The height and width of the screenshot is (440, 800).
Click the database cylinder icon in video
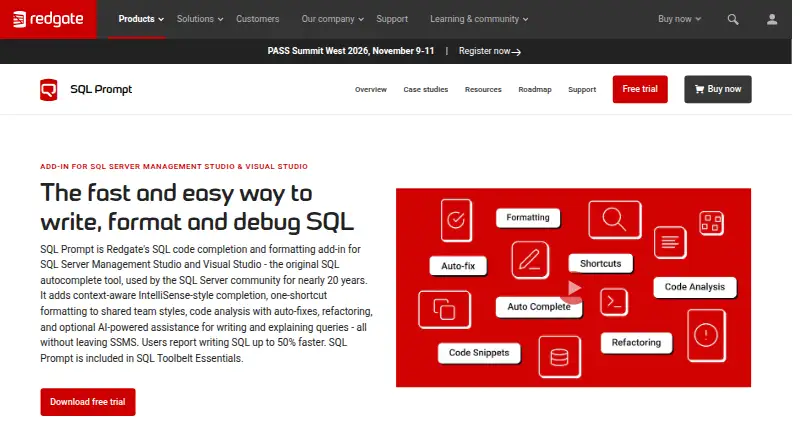point(559,357)
